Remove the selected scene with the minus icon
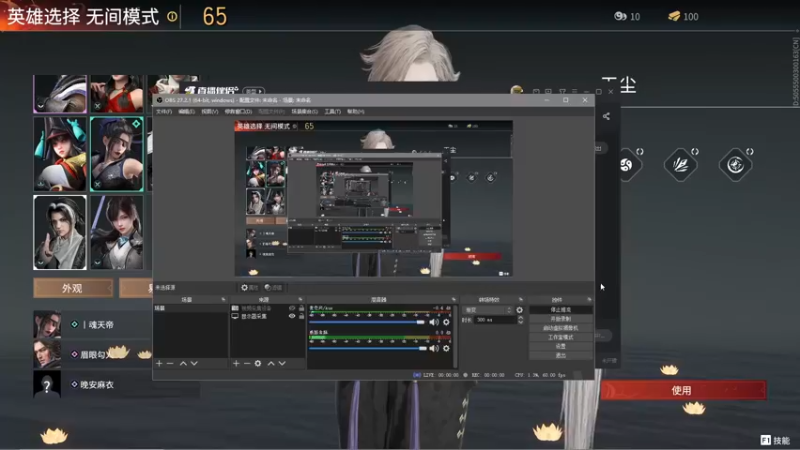The height and width of the screenshot is (450, 800). pyautogui.click(x=170, y=363)
